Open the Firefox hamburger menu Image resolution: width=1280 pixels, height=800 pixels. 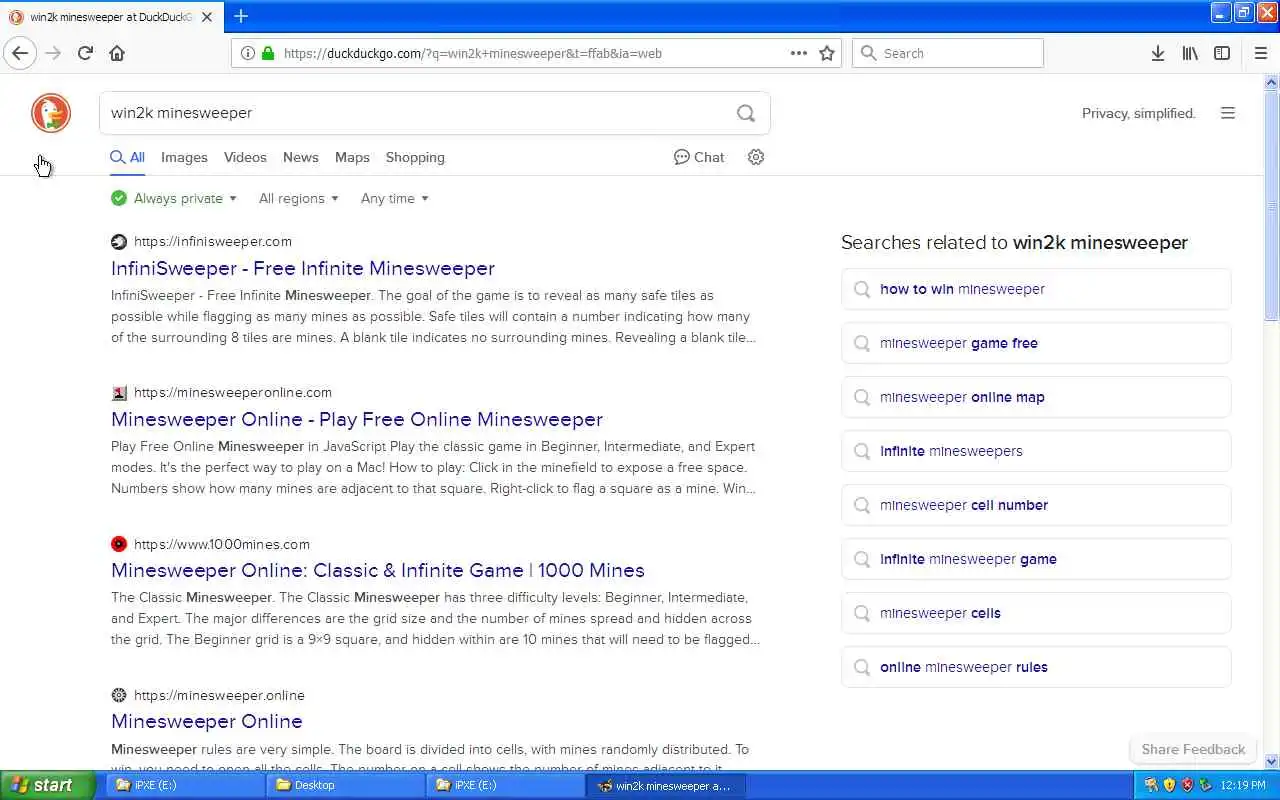[x=1260, y=53]
